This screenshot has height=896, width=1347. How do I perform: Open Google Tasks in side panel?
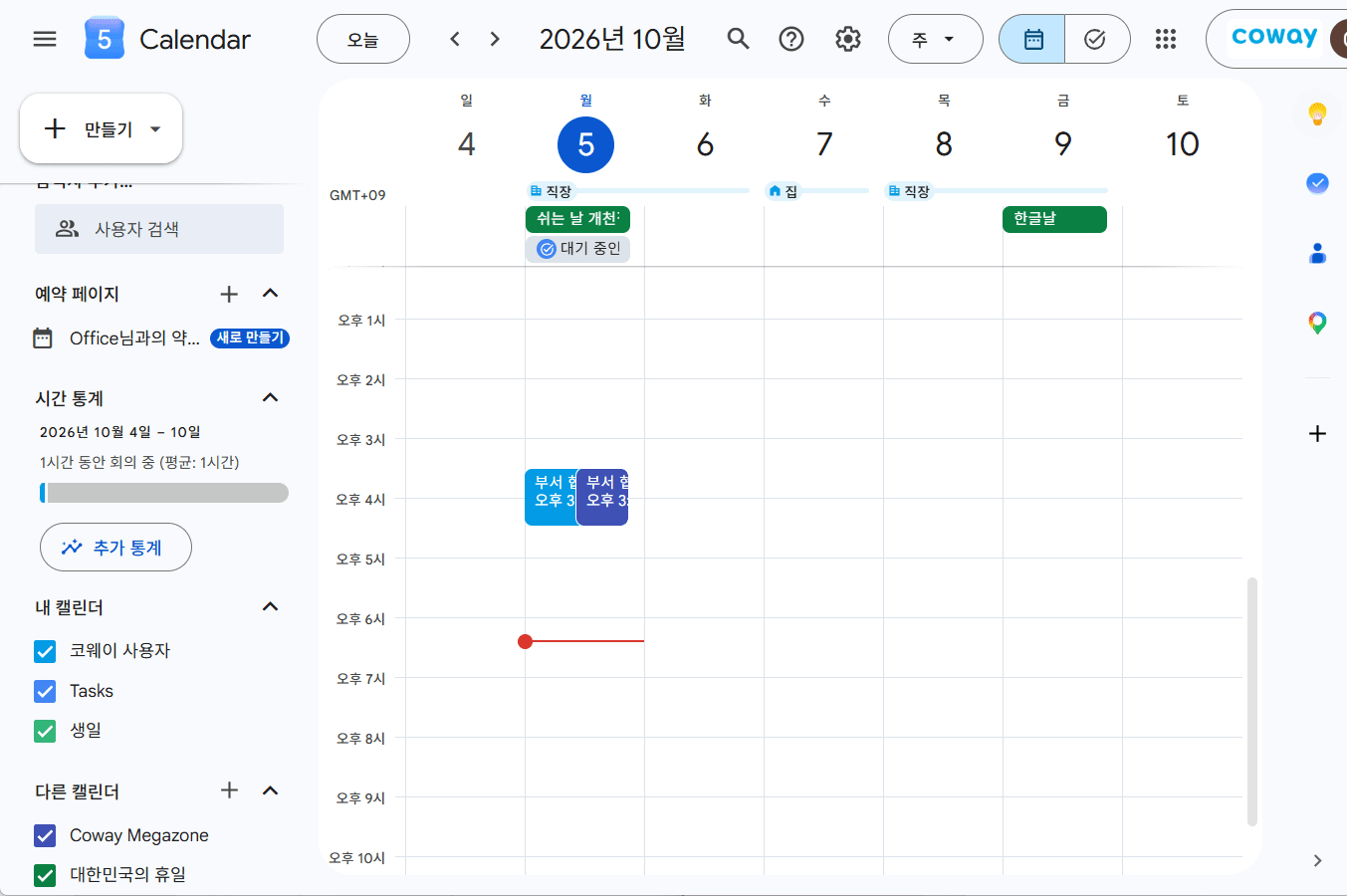(1317, 183)
